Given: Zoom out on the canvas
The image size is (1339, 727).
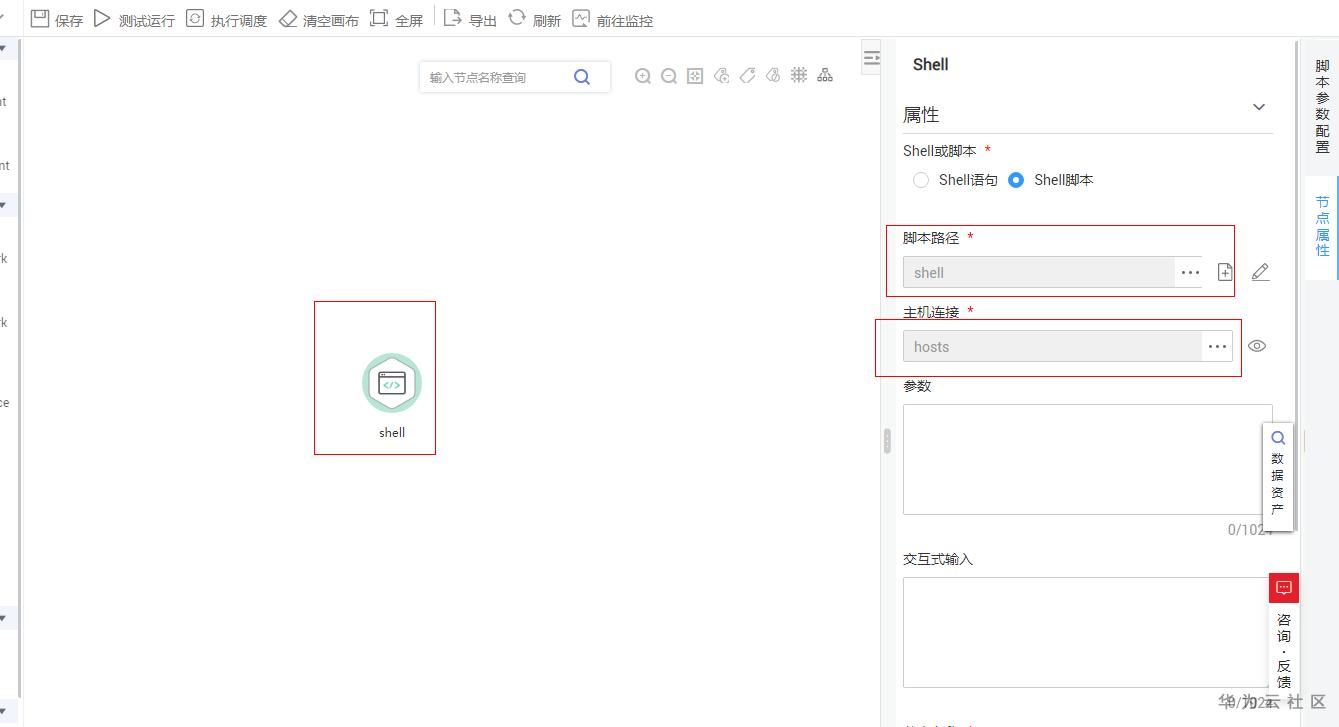Looking at the screenshot, I should 669,76.
